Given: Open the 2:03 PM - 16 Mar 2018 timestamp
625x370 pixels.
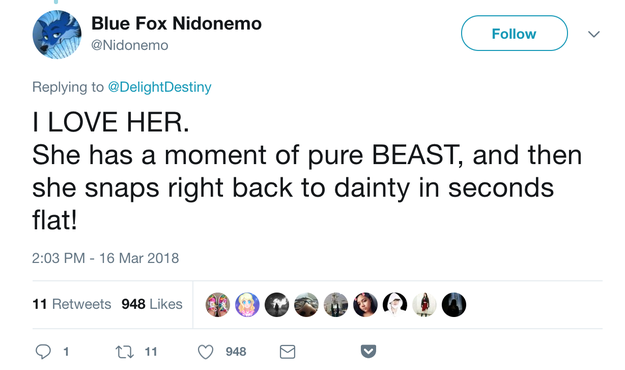Looking at the screenshot, I should pyautogui.click(x=106, y=258).
